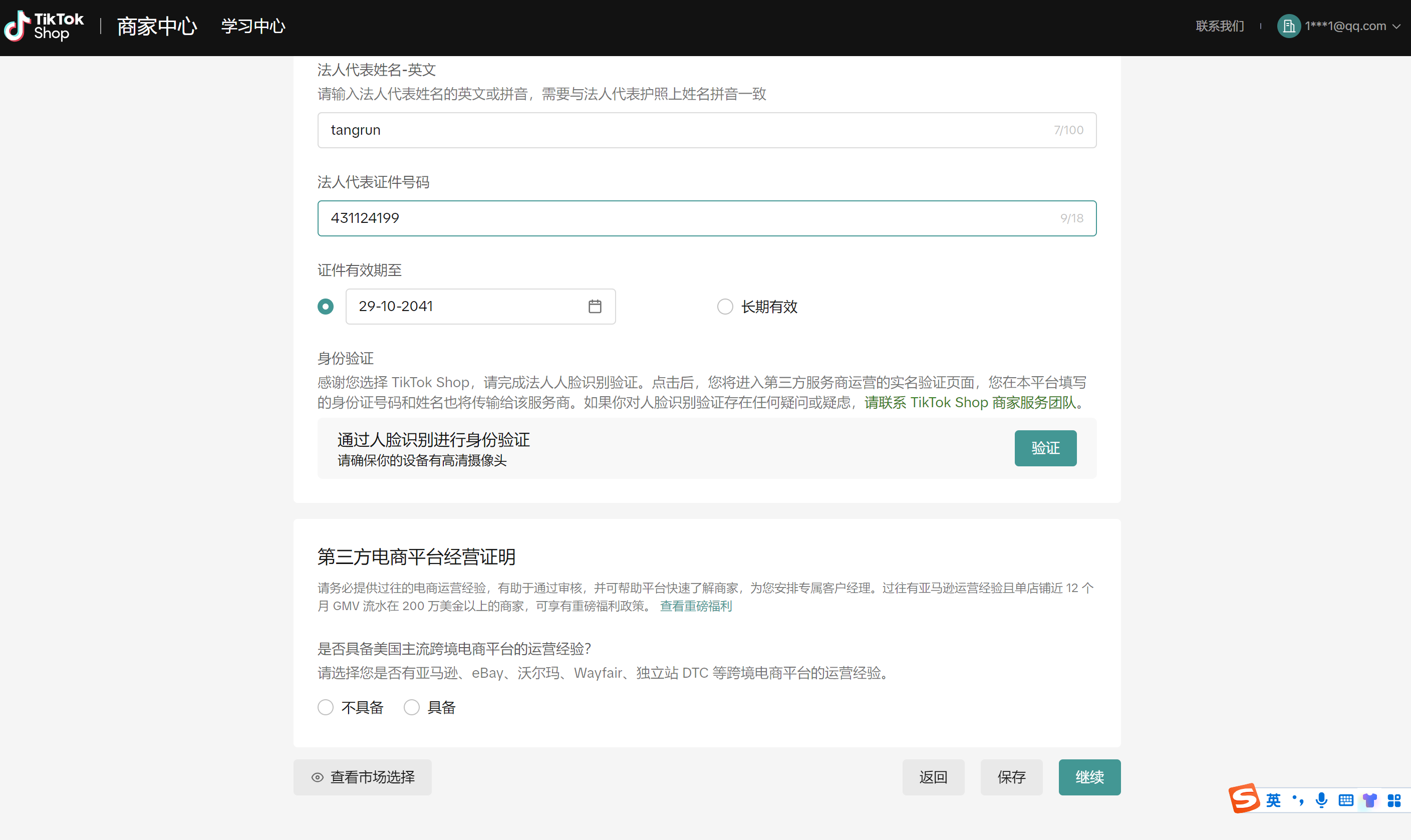Click the 验证 face verification button
The image size is (1411, 840).
pyautogui.click(x=1045, y=448)
